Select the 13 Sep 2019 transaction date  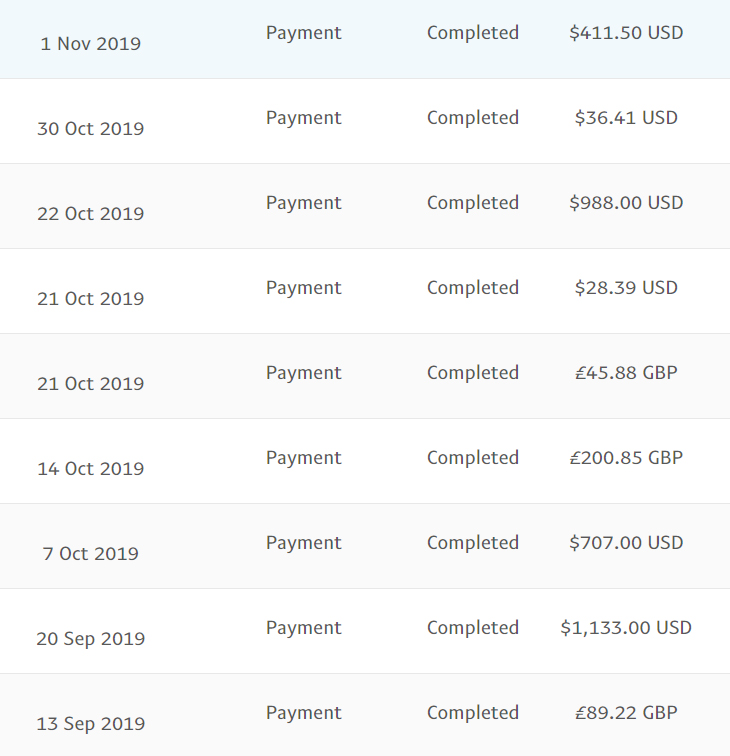coord(91,724)
